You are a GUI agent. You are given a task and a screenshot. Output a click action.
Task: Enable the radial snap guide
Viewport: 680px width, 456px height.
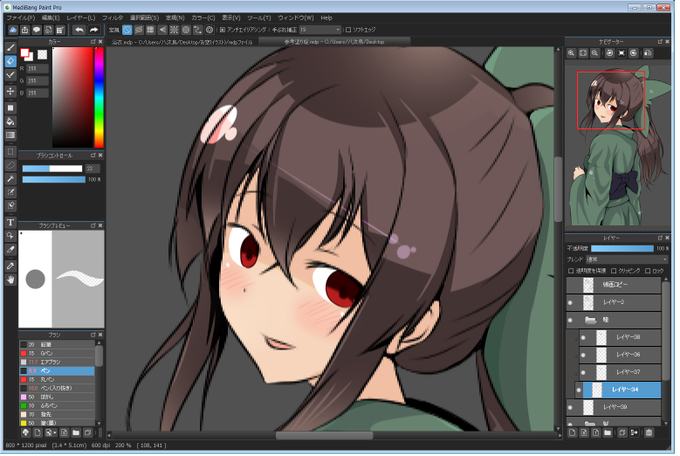(174, 30)
